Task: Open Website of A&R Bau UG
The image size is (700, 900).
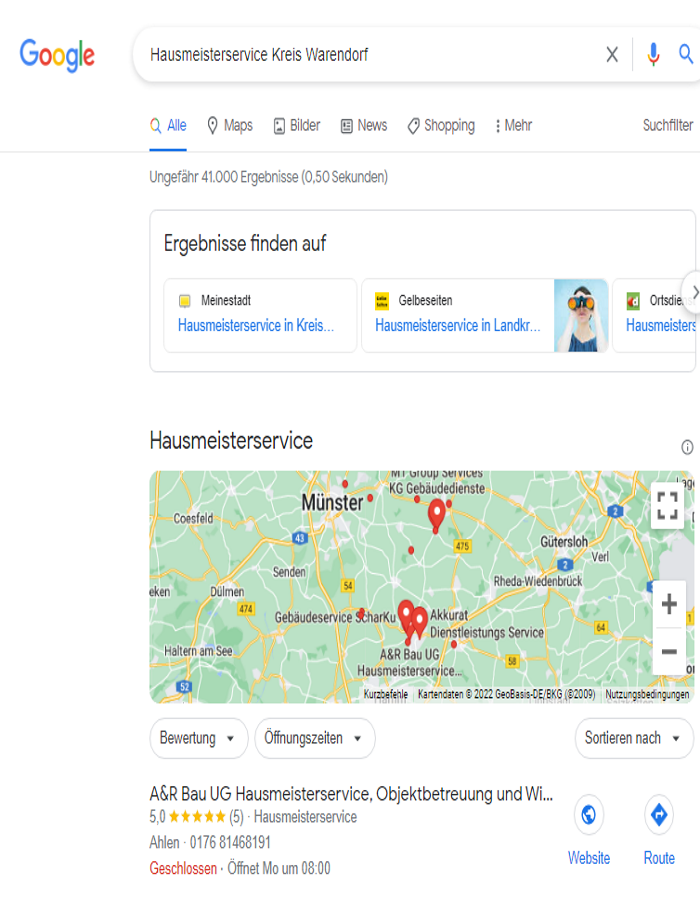Action: point(589,830)
